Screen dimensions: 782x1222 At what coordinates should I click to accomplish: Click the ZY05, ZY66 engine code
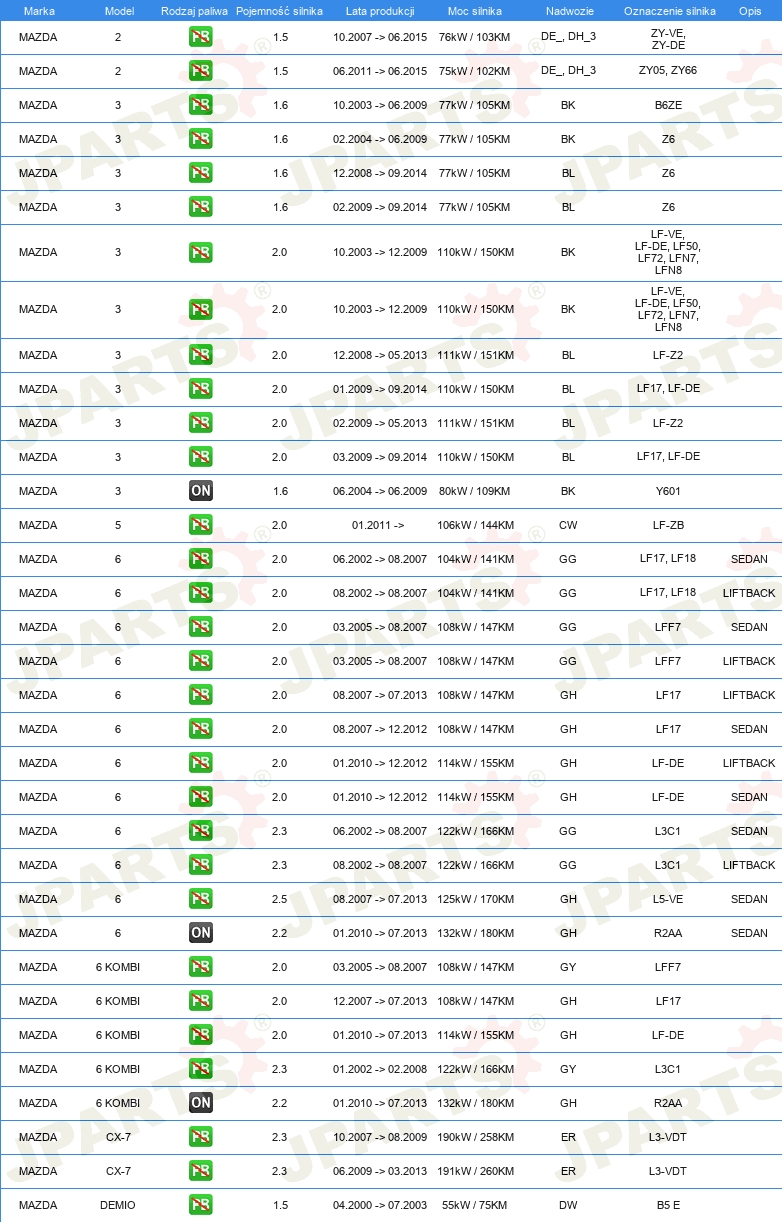pyautogui.click(x=668, y=72)
